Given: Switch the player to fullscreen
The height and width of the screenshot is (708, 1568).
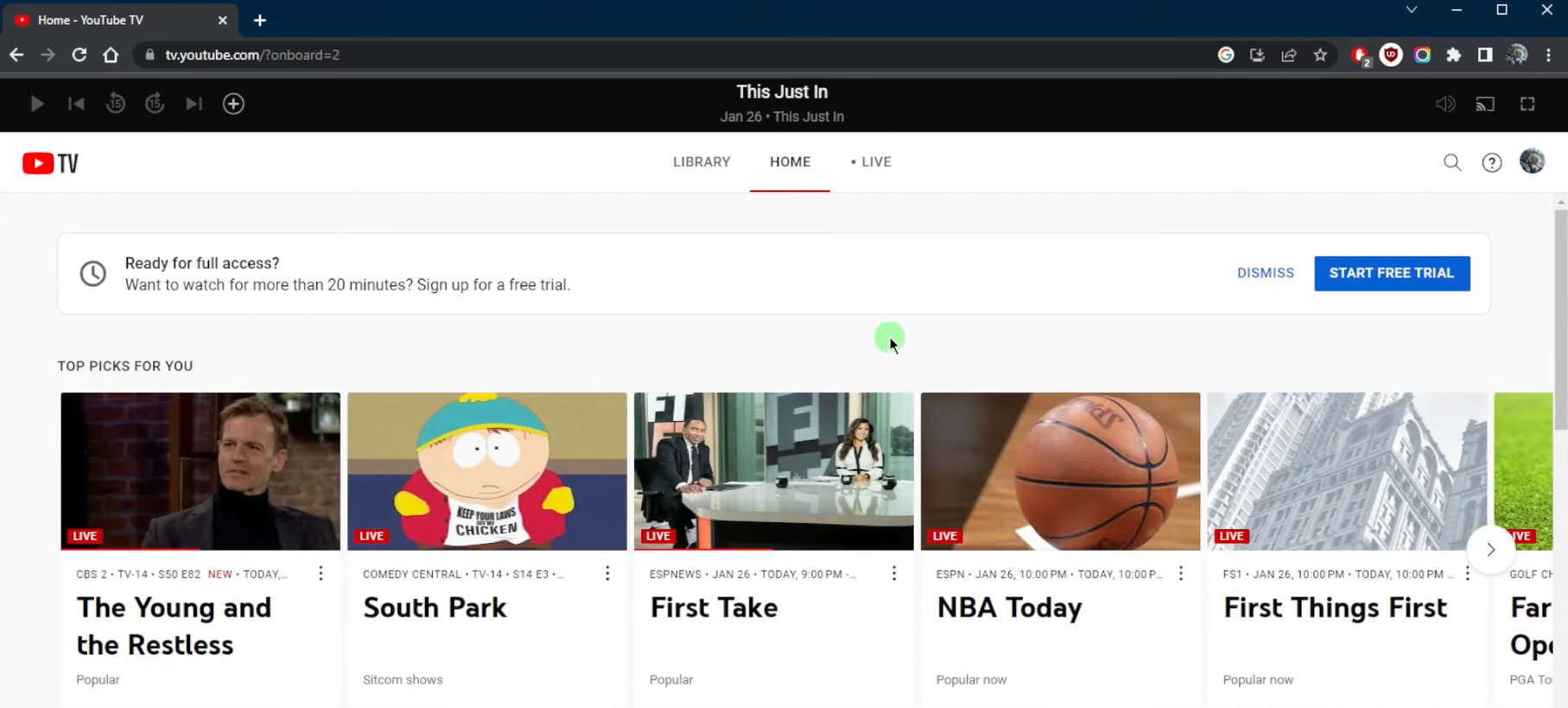Looking at the screenshot, I should tap(1527, 104).
